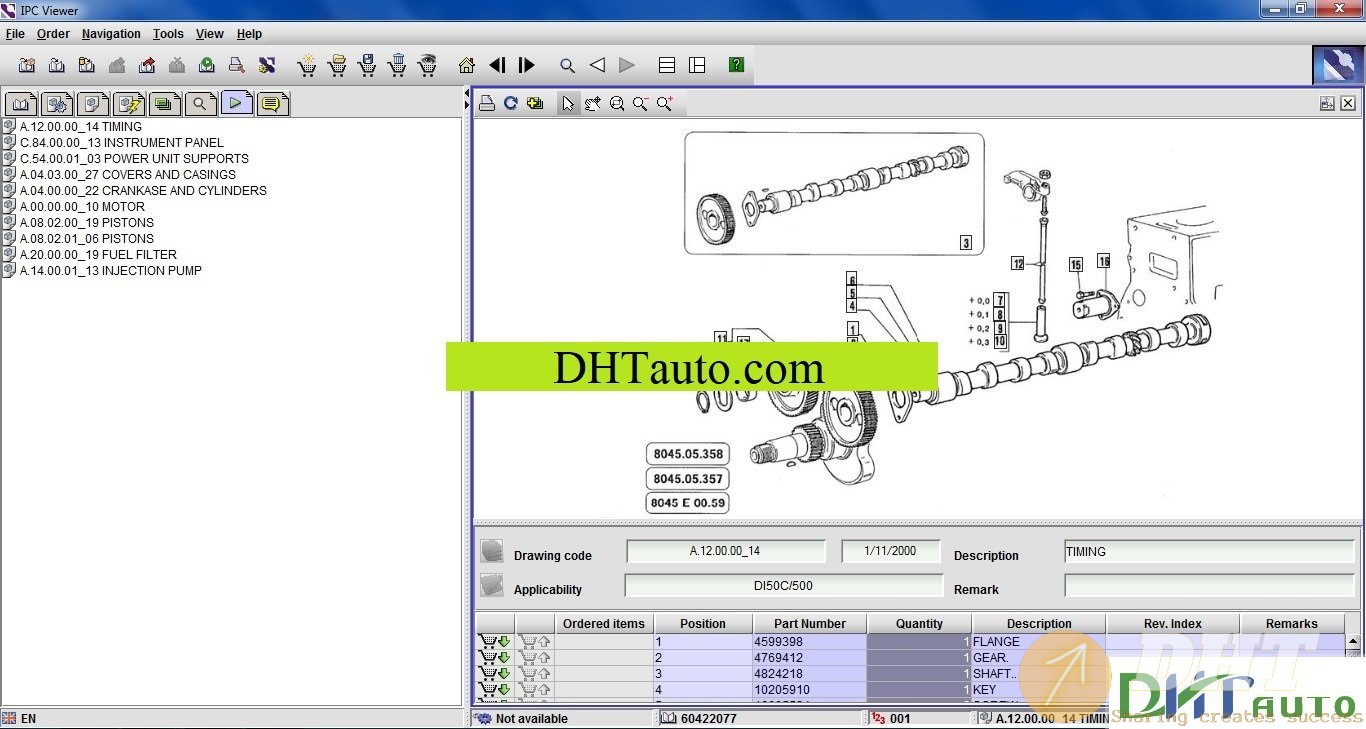The image size is (1366, 729).
Task: Open the magnifier search tab in the left panel
Action: [201, 103]
